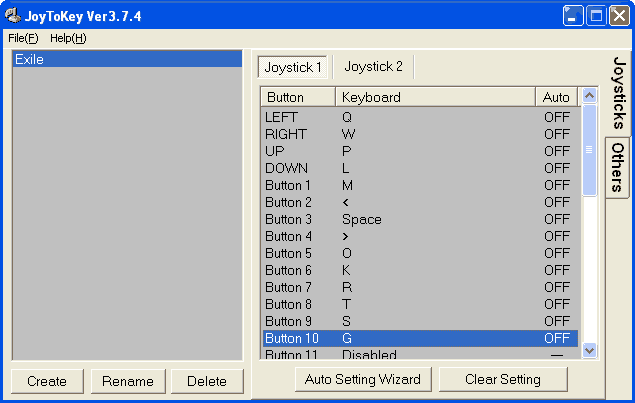Open the Others vertical tab

[617, 167]
